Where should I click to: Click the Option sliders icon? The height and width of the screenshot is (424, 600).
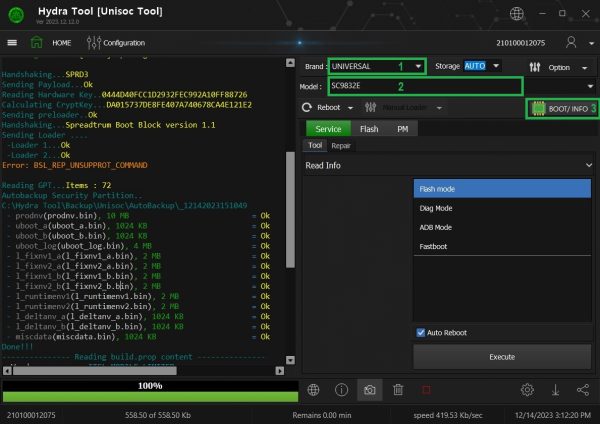[x=535, y=67]
